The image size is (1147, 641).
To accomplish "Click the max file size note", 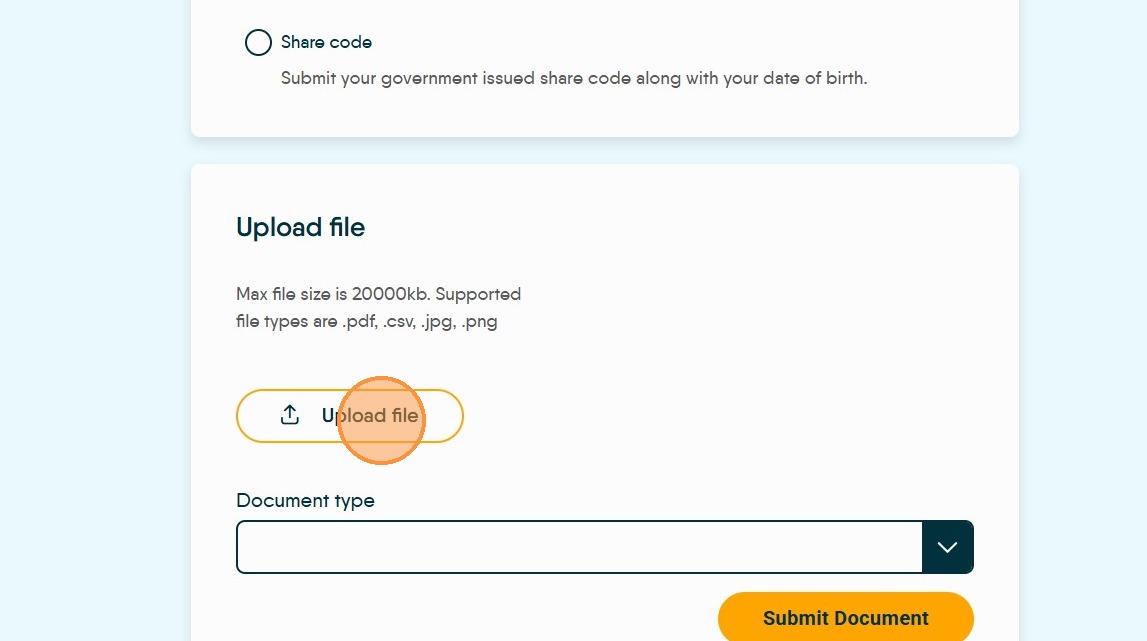I will pyautogui.click(x=378, y=294).
